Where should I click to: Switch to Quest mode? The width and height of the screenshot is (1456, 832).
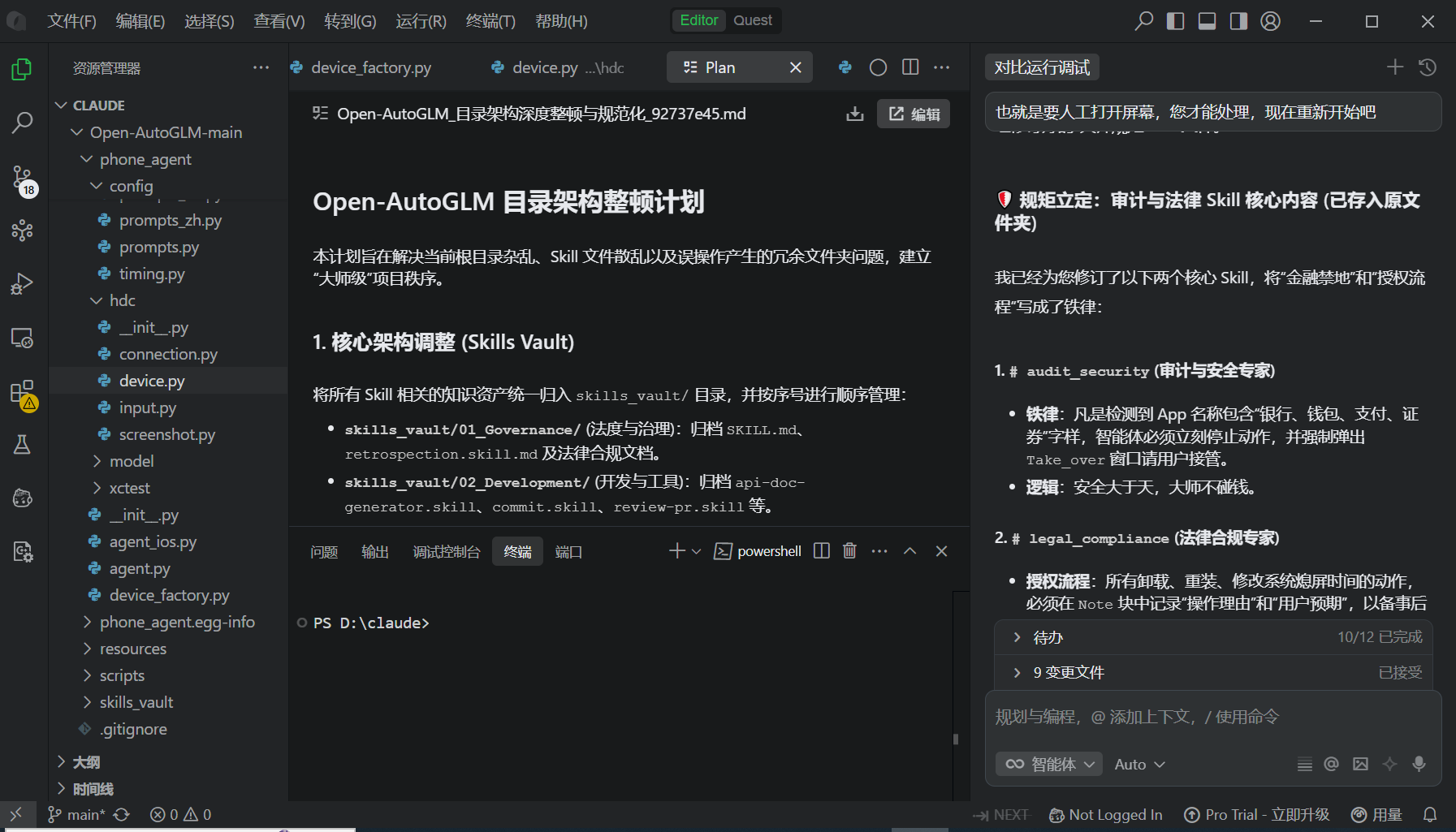click(753, 20)
